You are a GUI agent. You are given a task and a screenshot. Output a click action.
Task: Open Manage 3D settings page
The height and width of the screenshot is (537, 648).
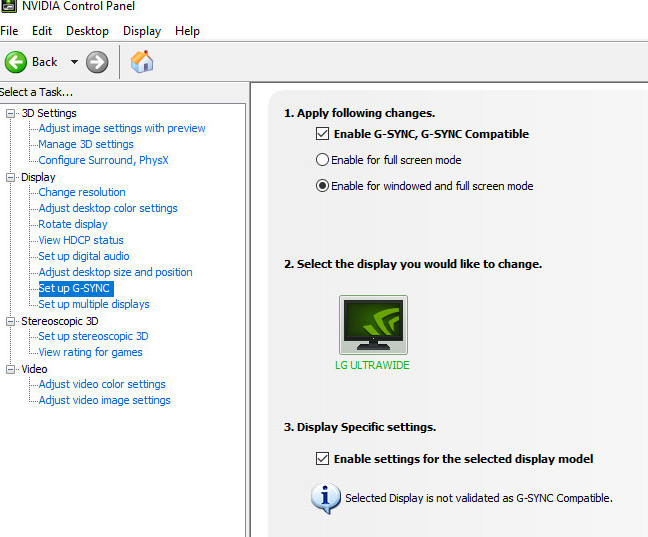[x=86, y=144]
